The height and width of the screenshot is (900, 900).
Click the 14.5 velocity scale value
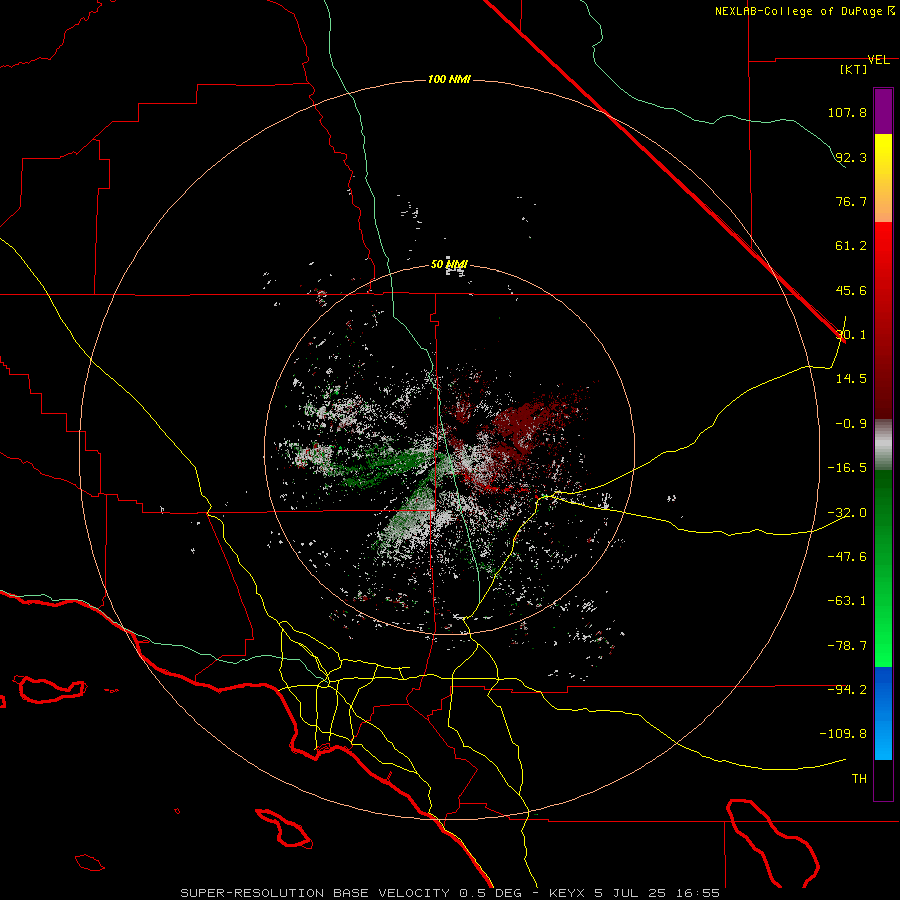(x=851, y=379)
